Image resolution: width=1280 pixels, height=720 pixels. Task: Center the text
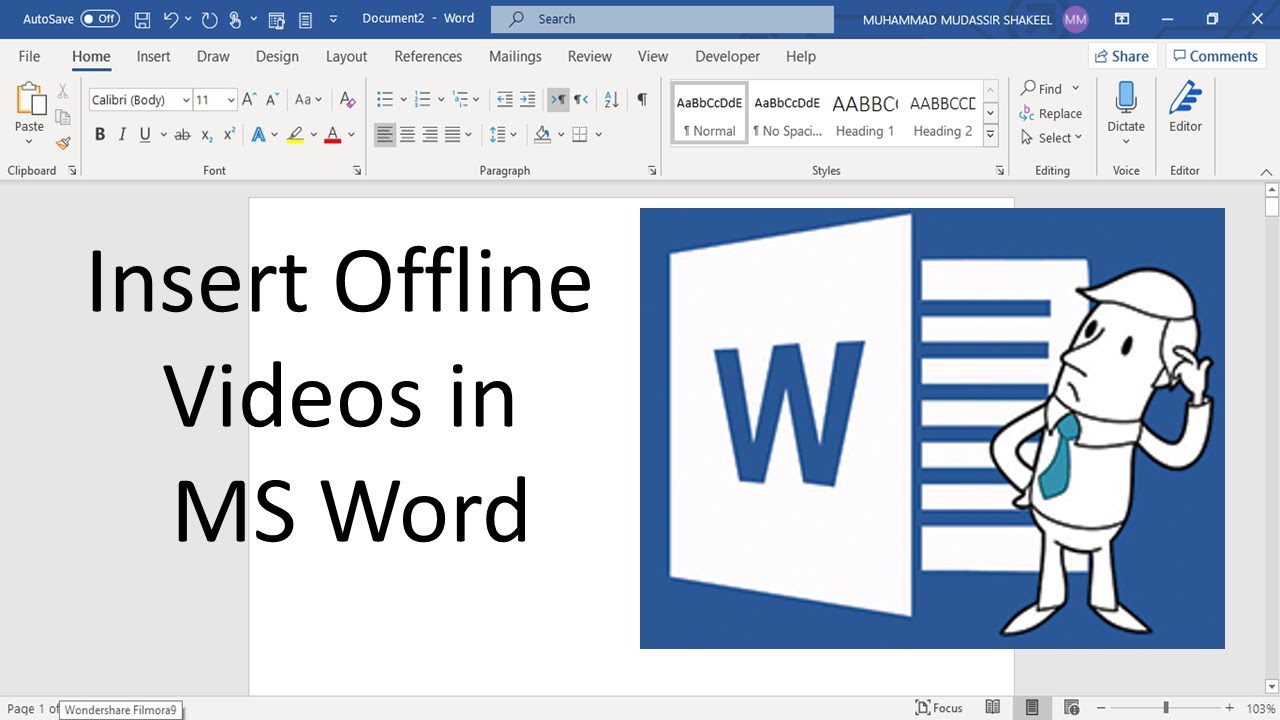[407, 135]
